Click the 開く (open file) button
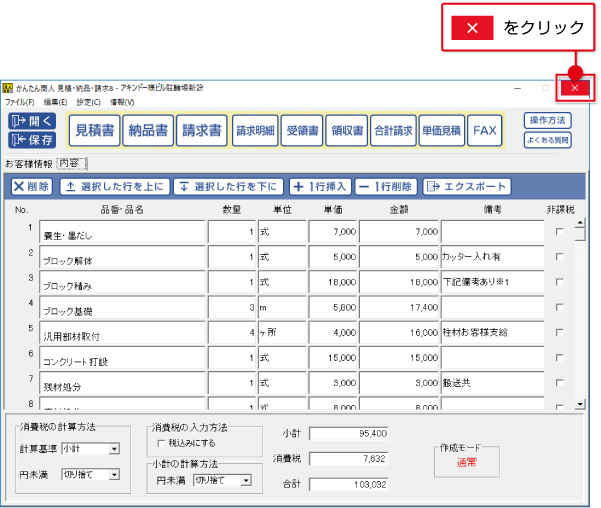The image size is (601, 508). click(31, 122)
